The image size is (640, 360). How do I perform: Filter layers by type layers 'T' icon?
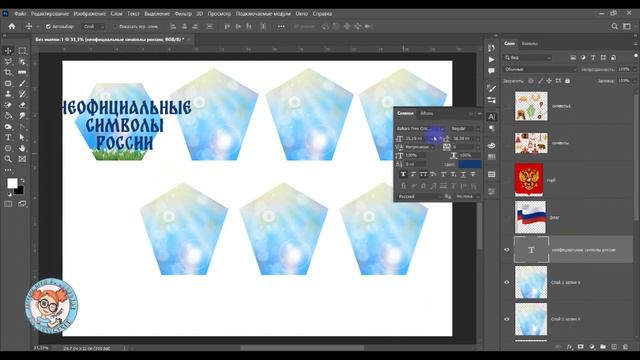(593, 58)
